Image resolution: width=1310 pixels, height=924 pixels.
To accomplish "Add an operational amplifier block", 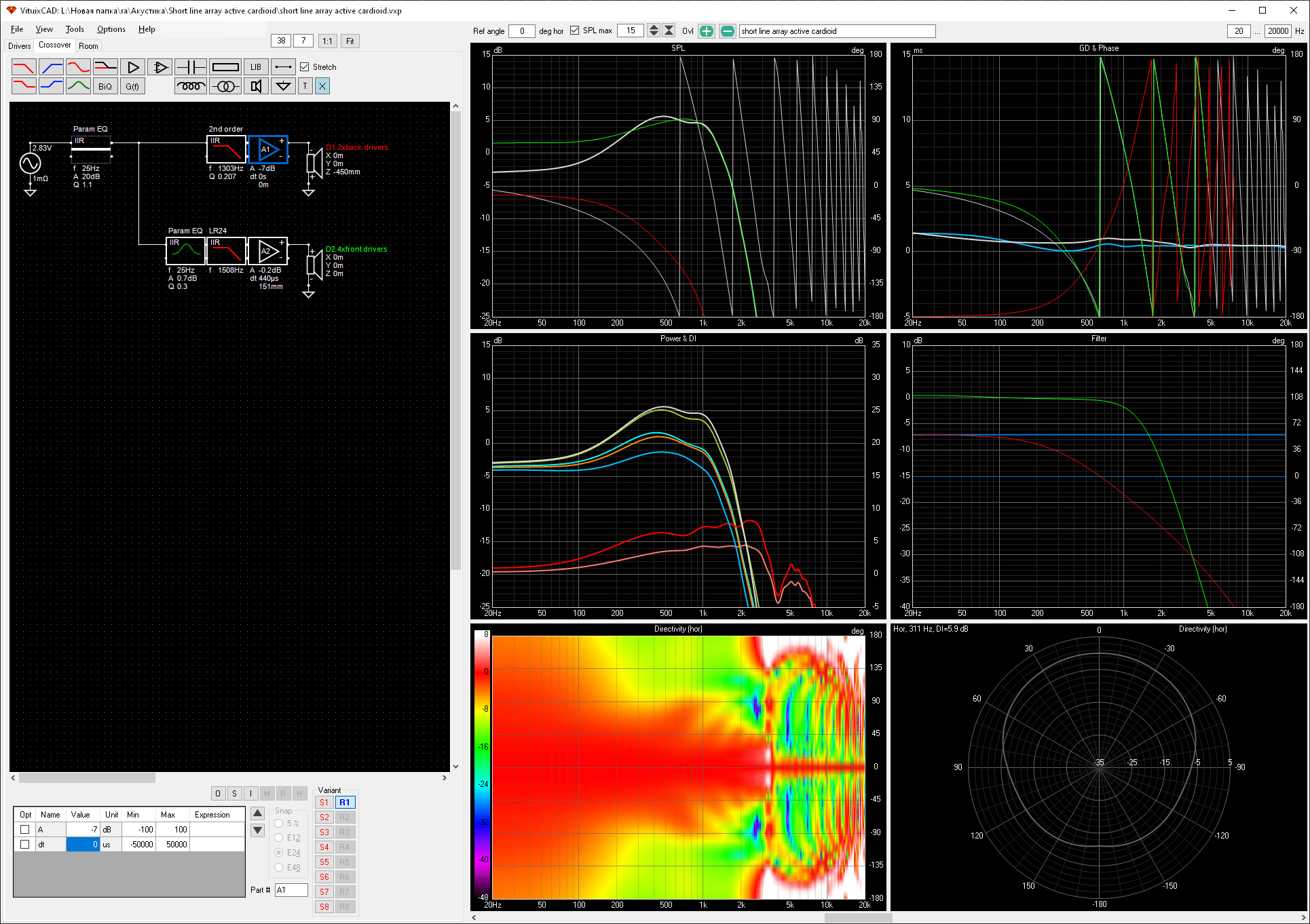I will [x=160, y=67].
